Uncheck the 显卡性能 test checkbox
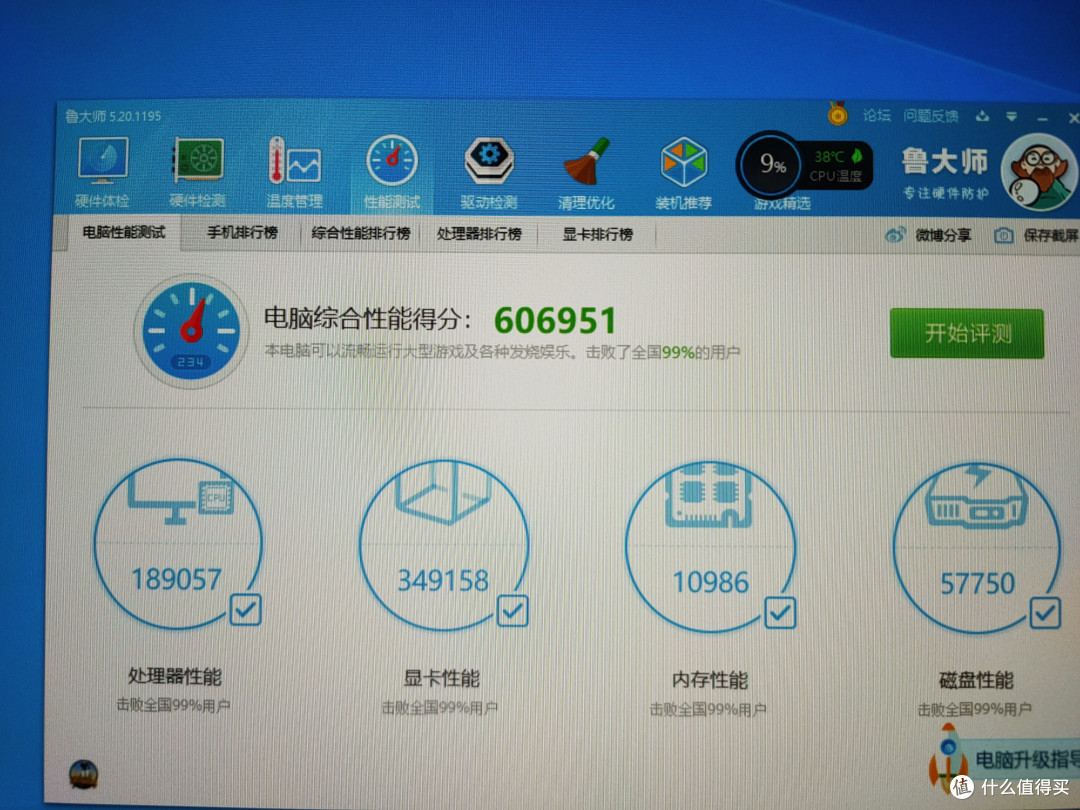Image resolution: width=1080 pixels, height=810 pixels. (x=512, y=610)
